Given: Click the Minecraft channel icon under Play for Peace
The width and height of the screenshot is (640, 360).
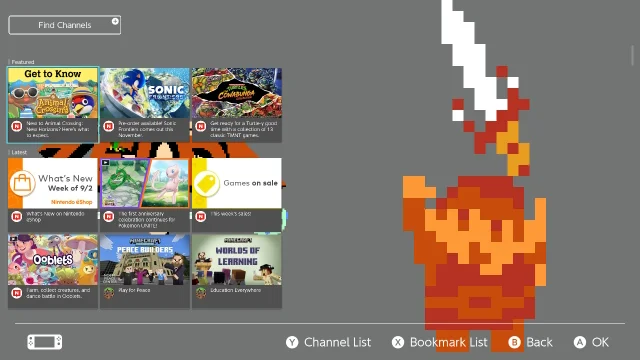Looking at the screenshot, I should [x=109, y=293].
